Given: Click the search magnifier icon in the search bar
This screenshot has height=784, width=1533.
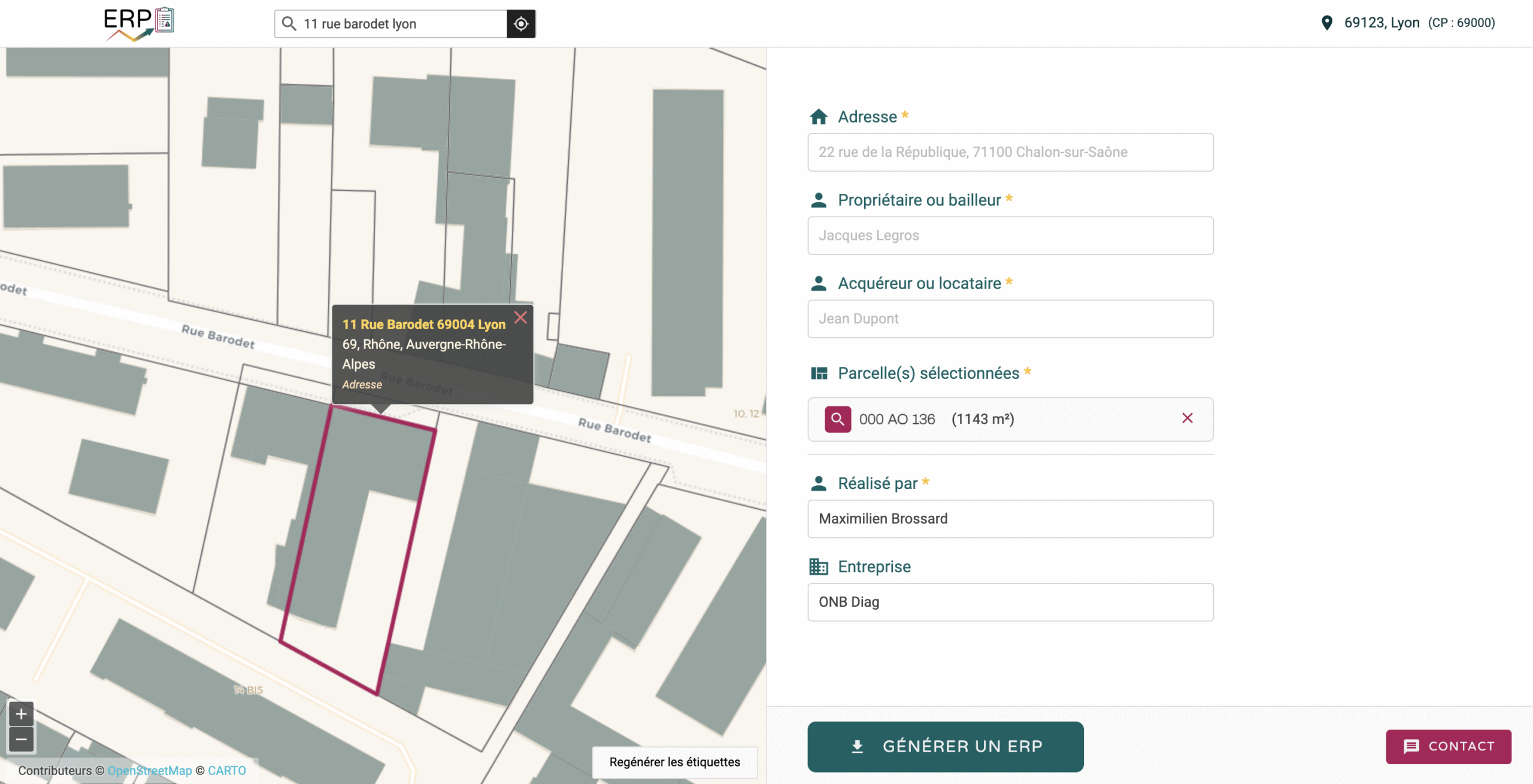Looking at the screenshot, I should click(x=289, y=24).
